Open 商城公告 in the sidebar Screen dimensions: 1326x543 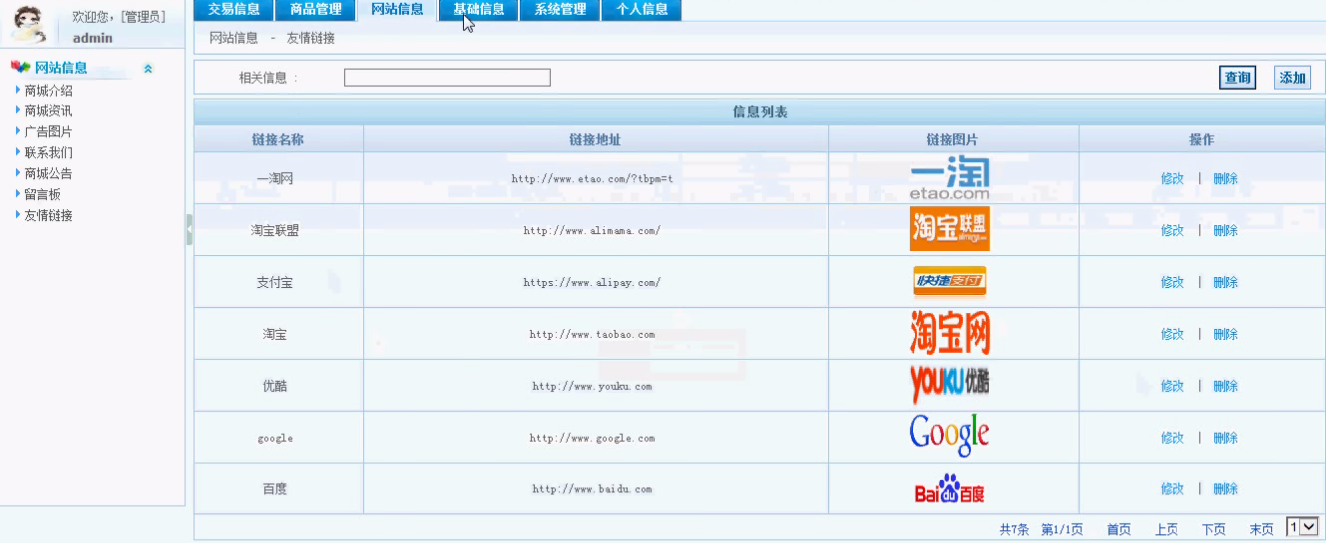[x=48, y=173]
